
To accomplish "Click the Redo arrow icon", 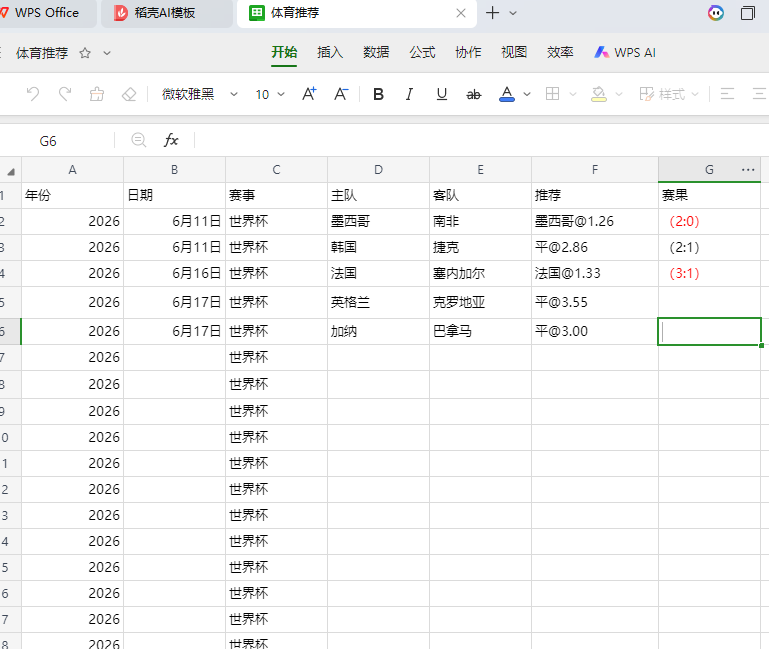I will click(65, 94).
